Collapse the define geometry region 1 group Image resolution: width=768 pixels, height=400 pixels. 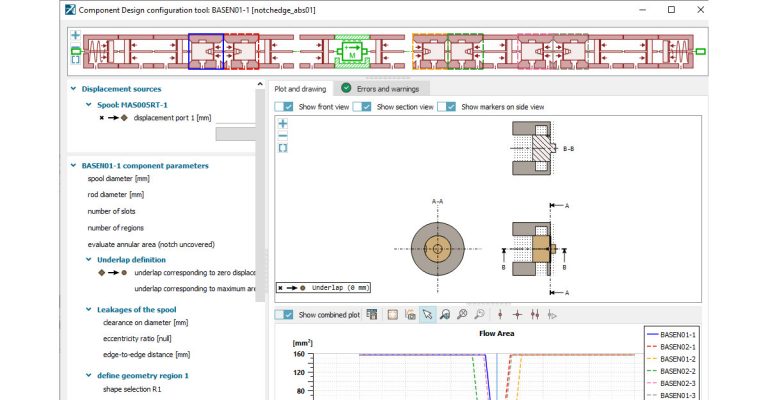[x=89, y=376]
